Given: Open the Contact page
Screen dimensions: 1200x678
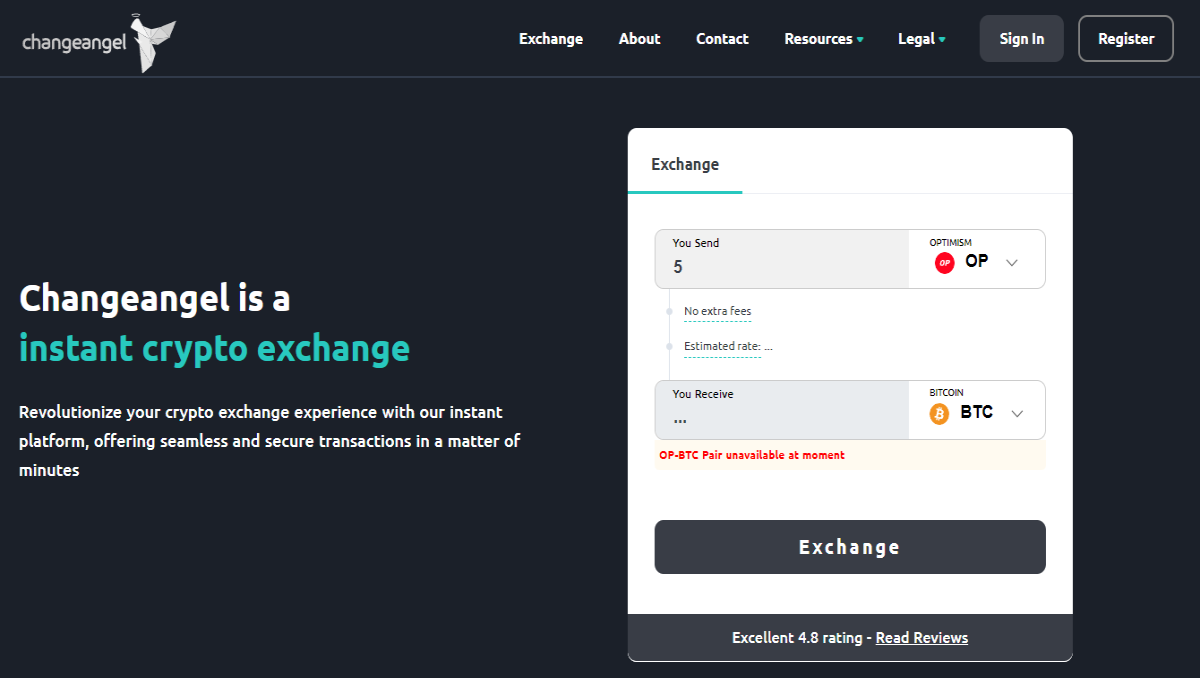Looking at the screenshot, I should (722, 39).
